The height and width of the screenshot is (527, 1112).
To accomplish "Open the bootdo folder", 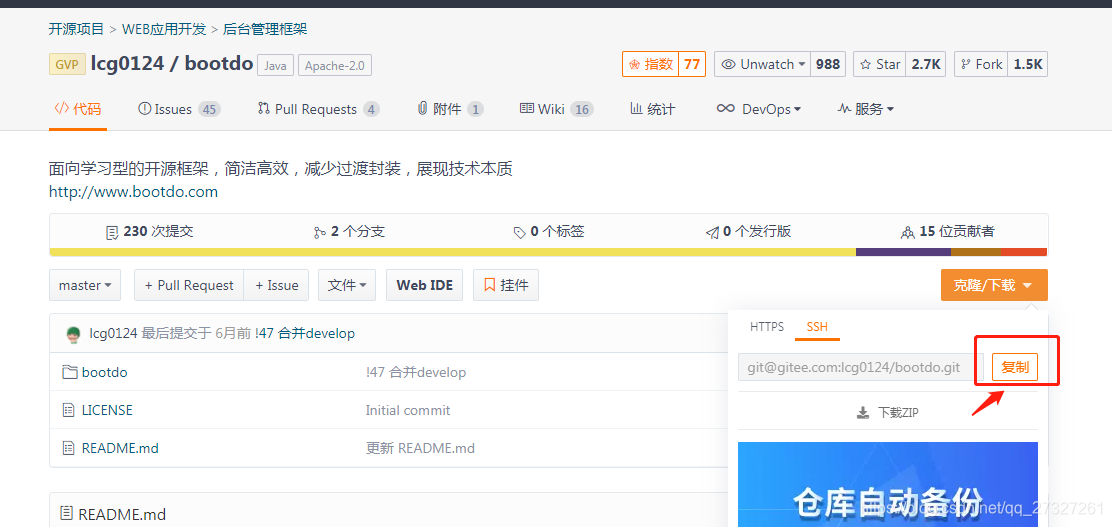I will point(104,372).
